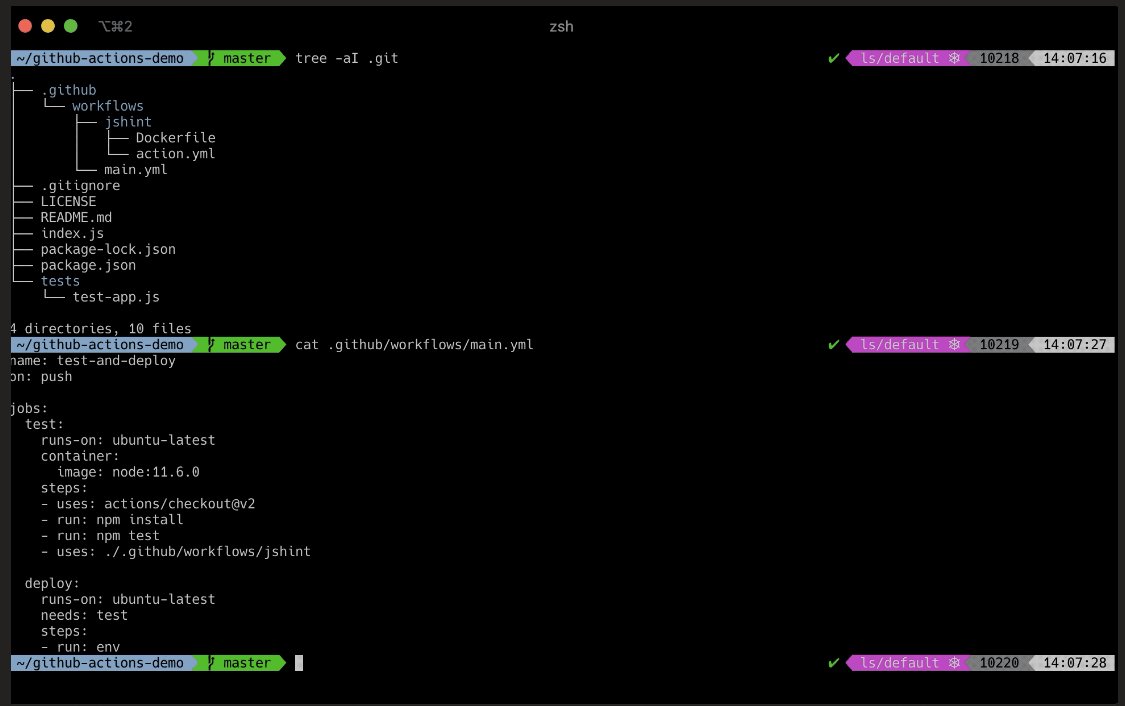The width and height of the screenshot is (1125, 706).
Task: Click the green checkmark next to 10220
Action: click(833, 663)
